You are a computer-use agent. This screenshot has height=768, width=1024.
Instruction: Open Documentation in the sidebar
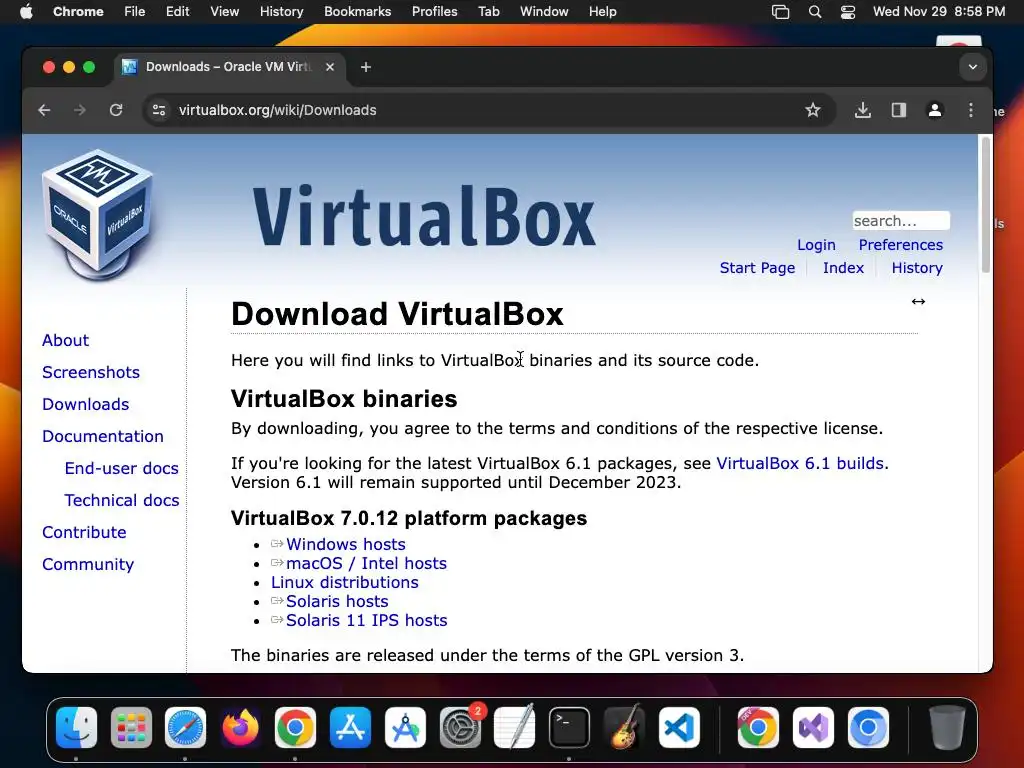click(x=103, y=436)
